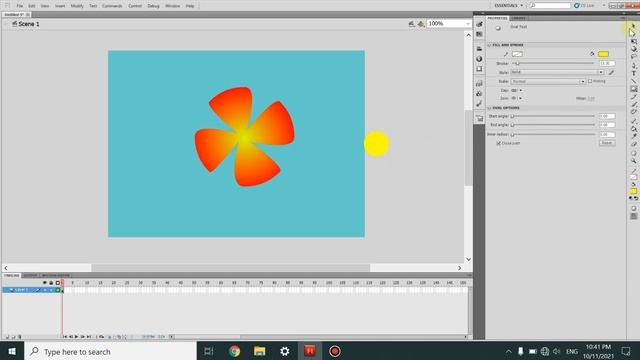The width and height of the screenshot is (640, 360).
Task: Click the Stroke thickness slider handle
Action: click(518, 63)
